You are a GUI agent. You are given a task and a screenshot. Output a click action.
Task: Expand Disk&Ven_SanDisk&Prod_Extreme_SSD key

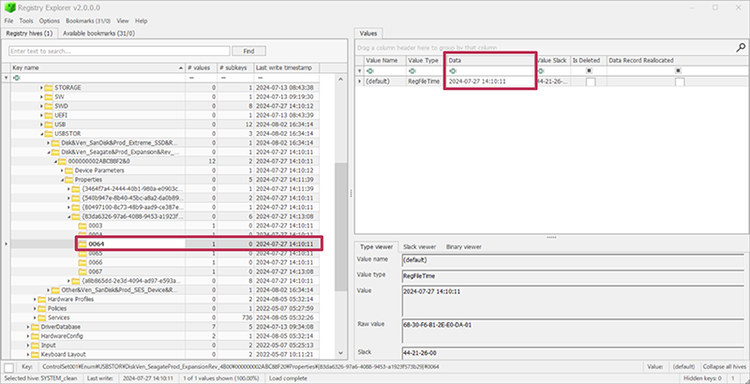[x=48, y=143]
